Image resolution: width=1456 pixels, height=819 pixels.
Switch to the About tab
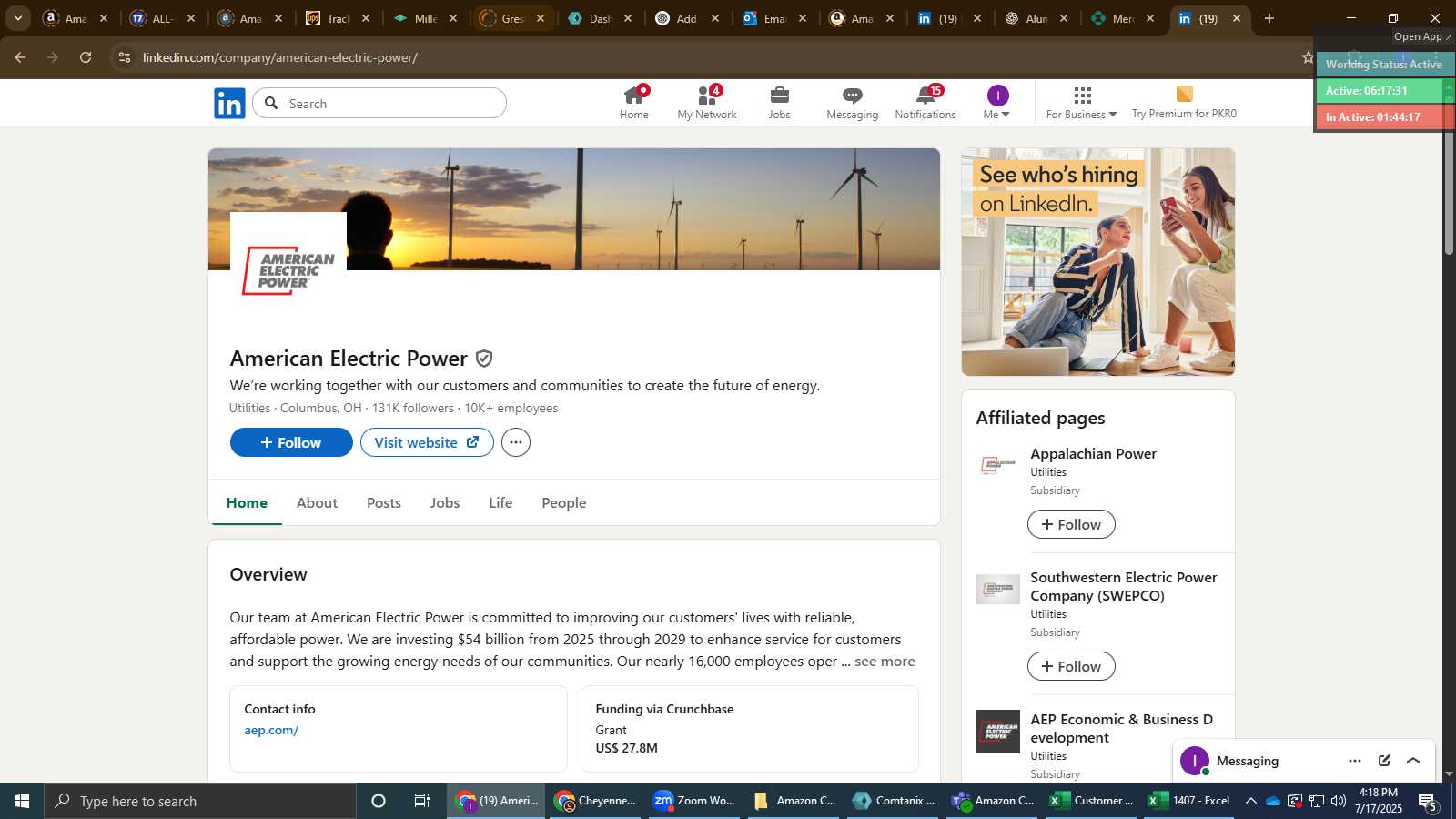tap(317, 502)
